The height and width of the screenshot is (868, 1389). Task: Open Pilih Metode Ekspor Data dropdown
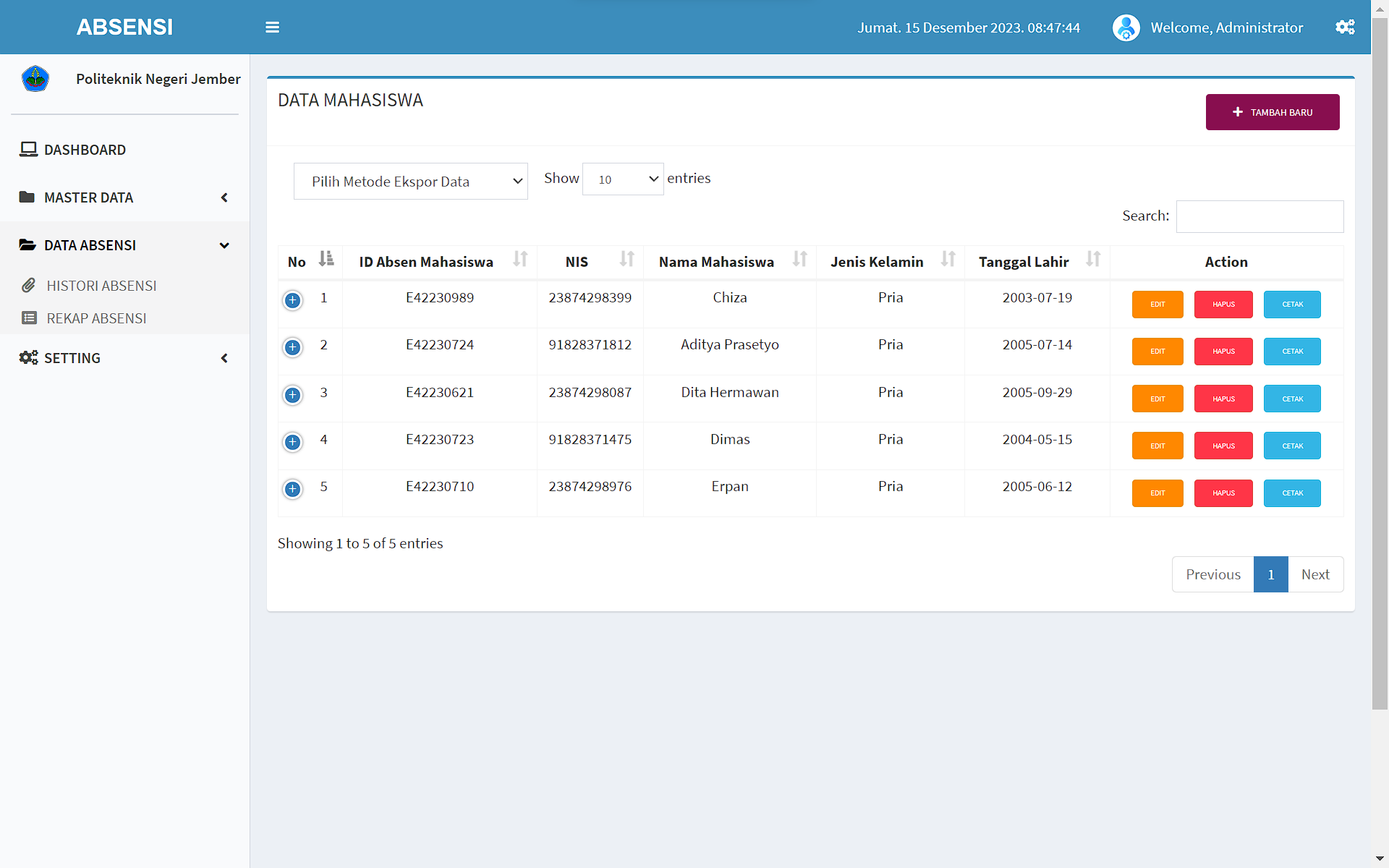(x=411, y=181)
